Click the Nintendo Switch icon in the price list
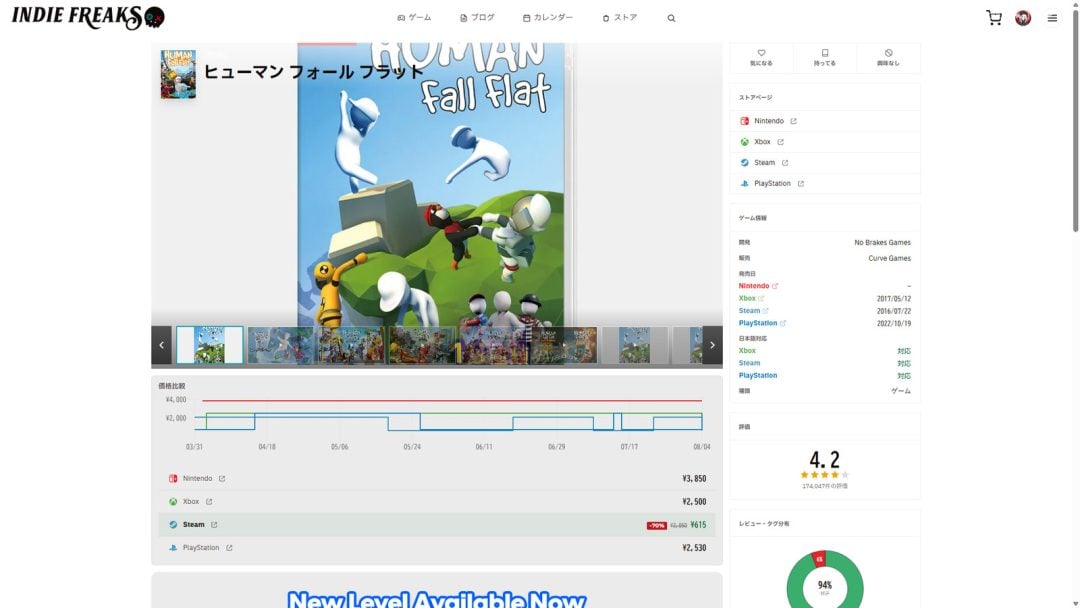Screen dimensions: 1080x608 tap(173, 479)
